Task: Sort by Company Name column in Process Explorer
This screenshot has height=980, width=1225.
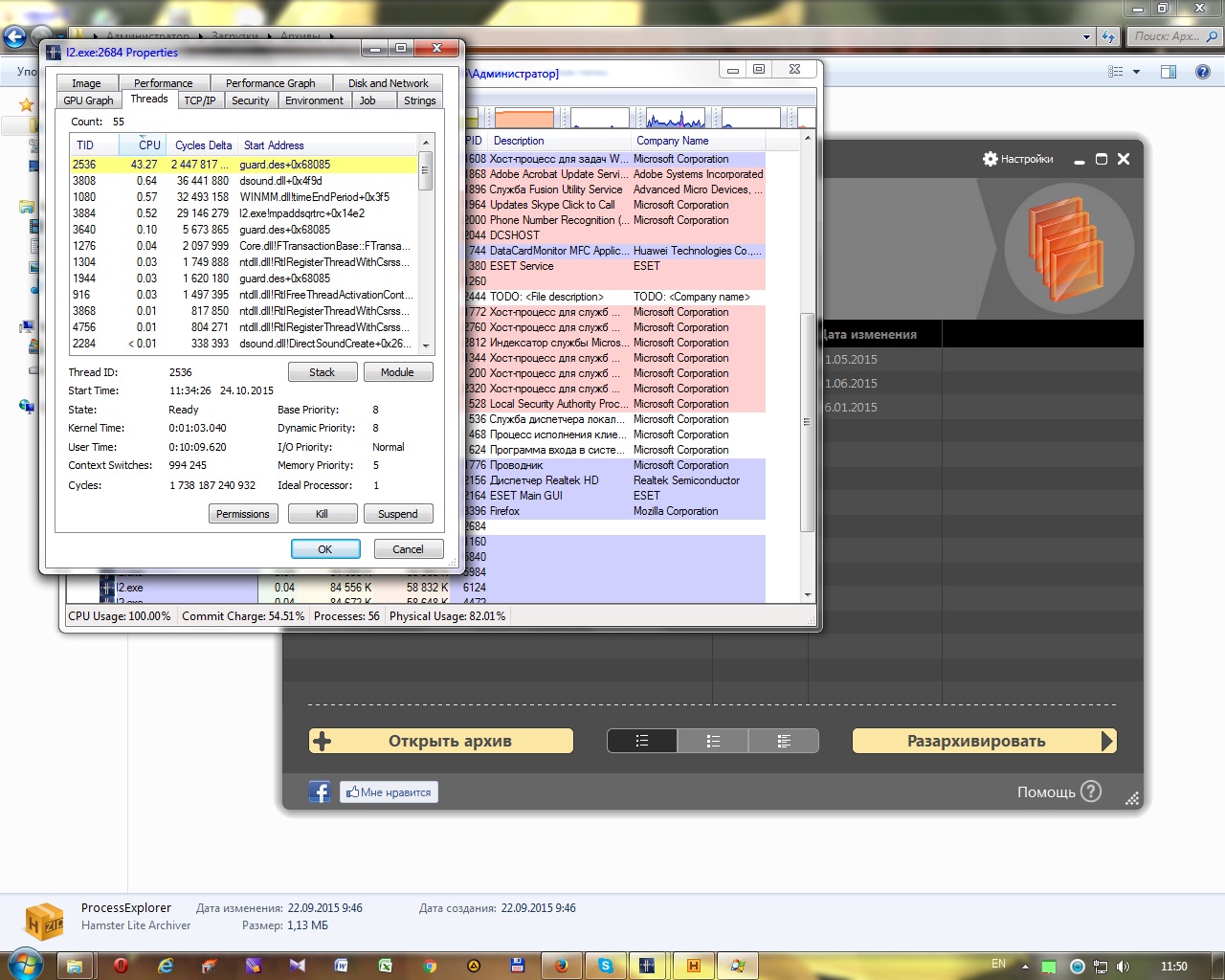Action: point(699,141)
